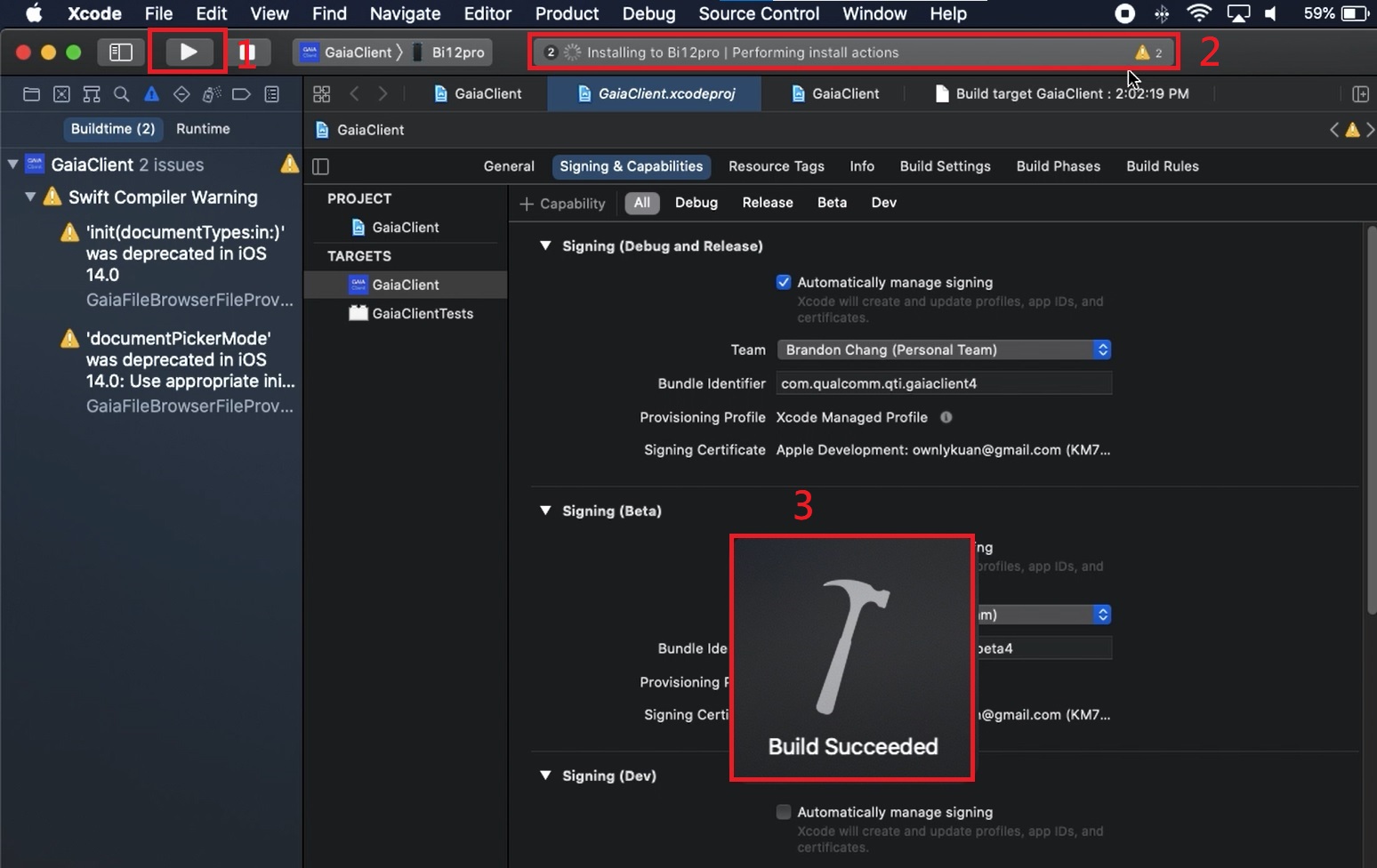Image resolution: width=1377 pixels, height=868 pixels.
Task: Open the Product menu
Action: point(567,13)
